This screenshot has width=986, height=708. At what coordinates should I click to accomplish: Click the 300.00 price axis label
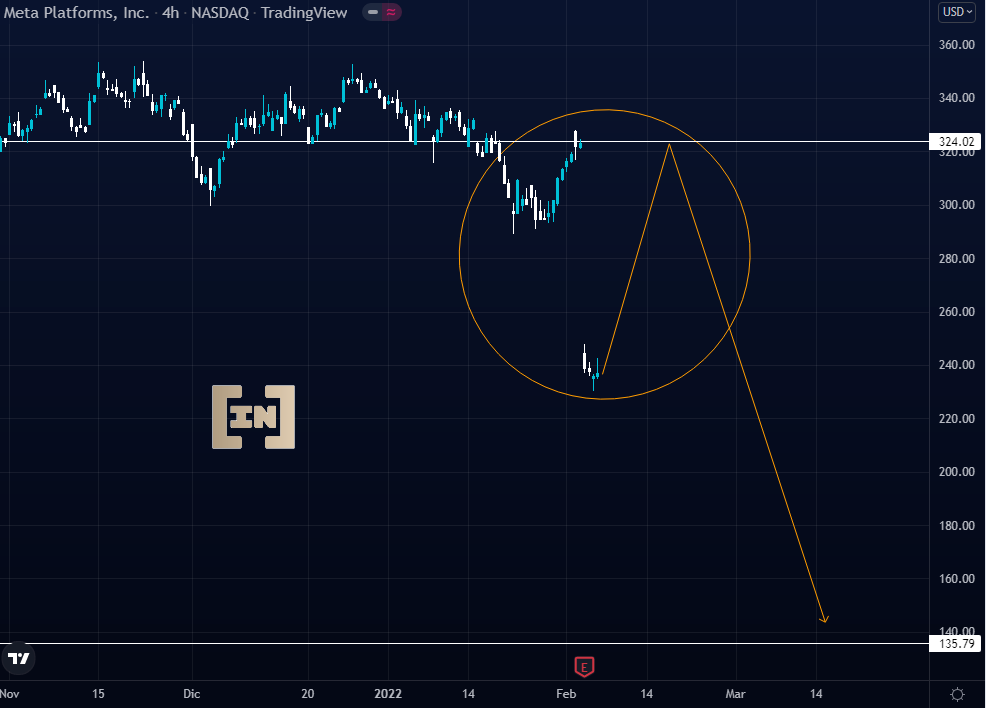tap(956, 204)
